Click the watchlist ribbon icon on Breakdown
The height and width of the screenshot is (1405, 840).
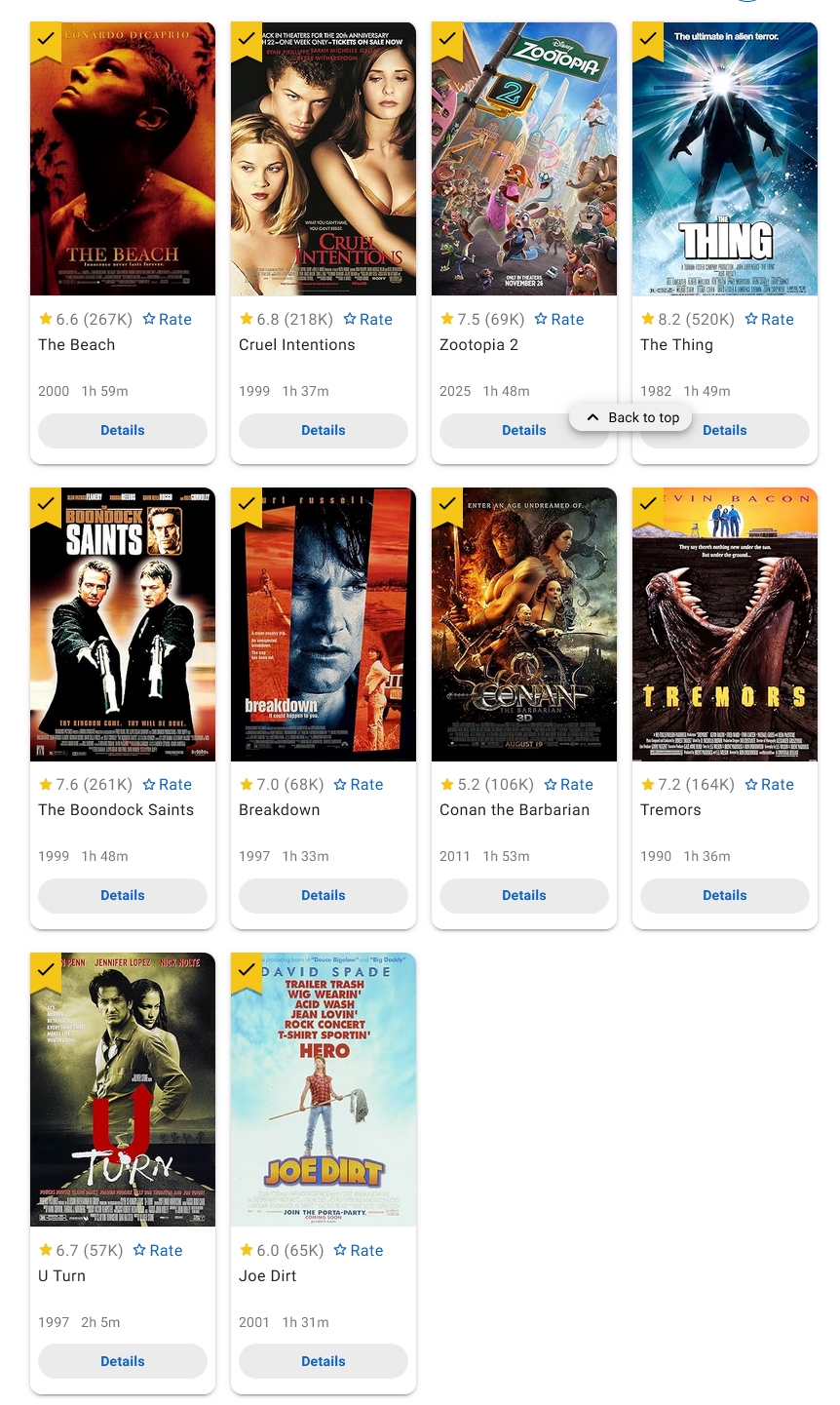click(247, 505)
